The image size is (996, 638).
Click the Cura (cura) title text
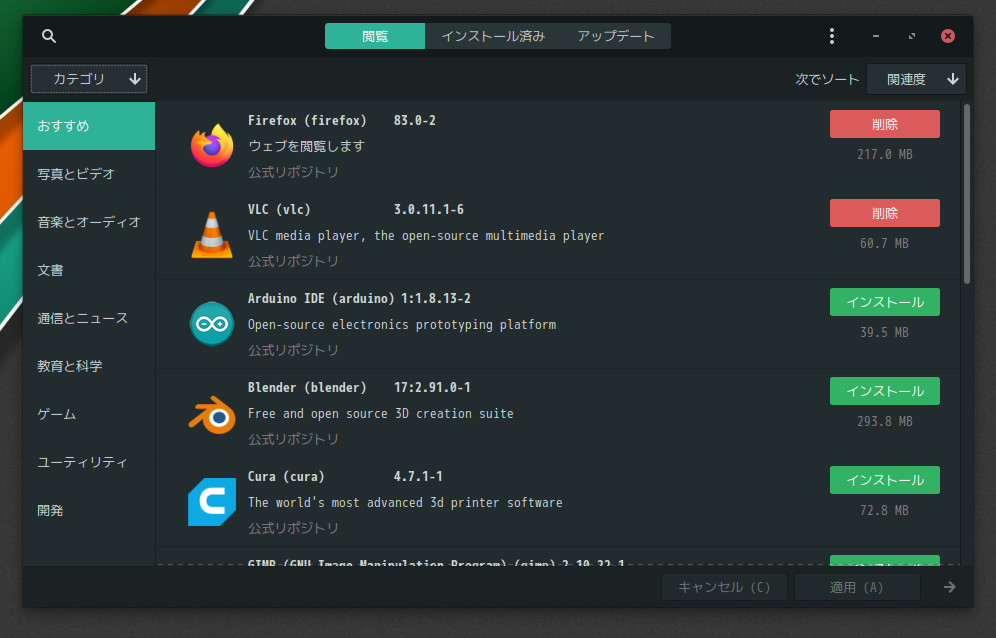tap(286, 477)
